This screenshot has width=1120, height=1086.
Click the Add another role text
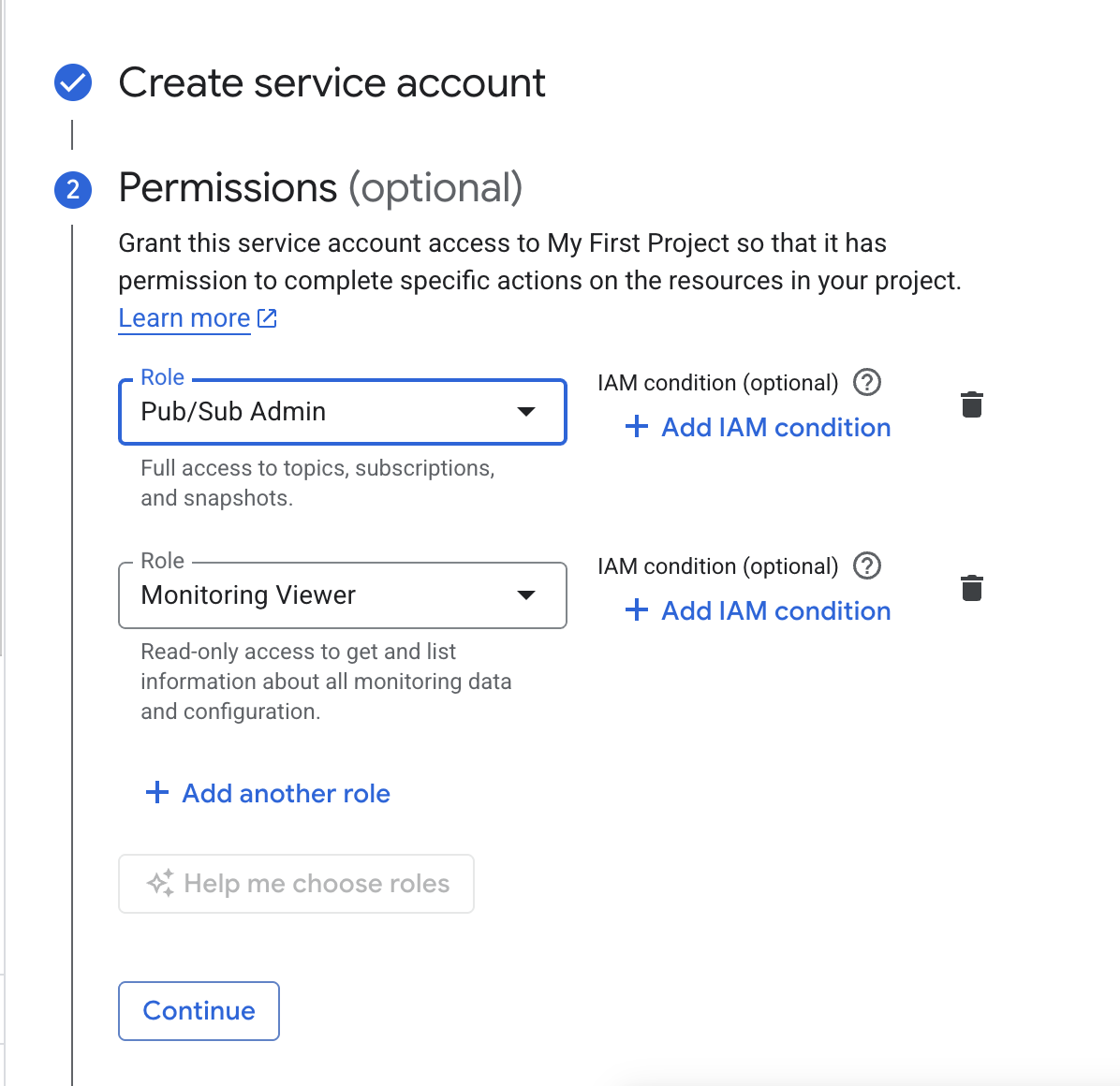(x=286, y=794)
